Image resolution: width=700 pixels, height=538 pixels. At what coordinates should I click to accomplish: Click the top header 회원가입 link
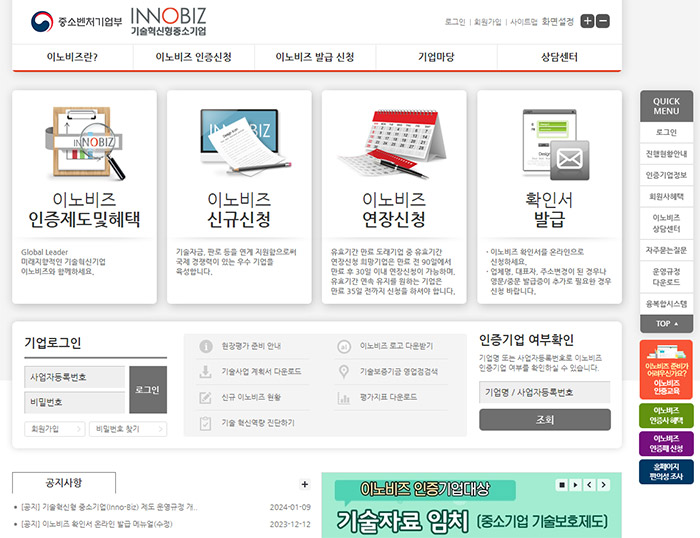pyautogui.click(x=488, y=22)
